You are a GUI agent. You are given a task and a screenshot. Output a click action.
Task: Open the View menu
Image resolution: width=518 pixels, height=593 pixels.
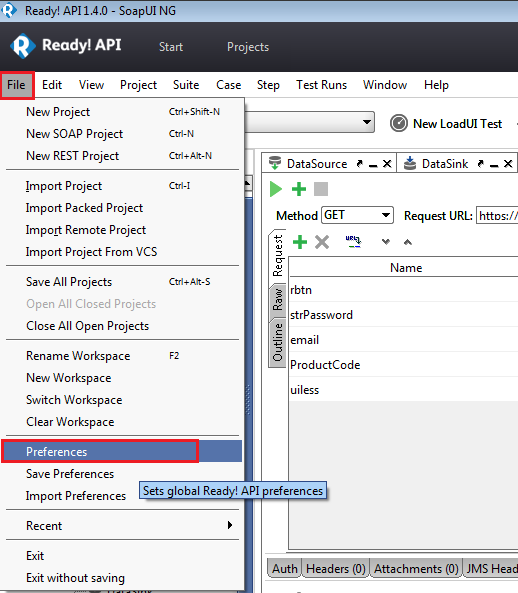[91, 85]
